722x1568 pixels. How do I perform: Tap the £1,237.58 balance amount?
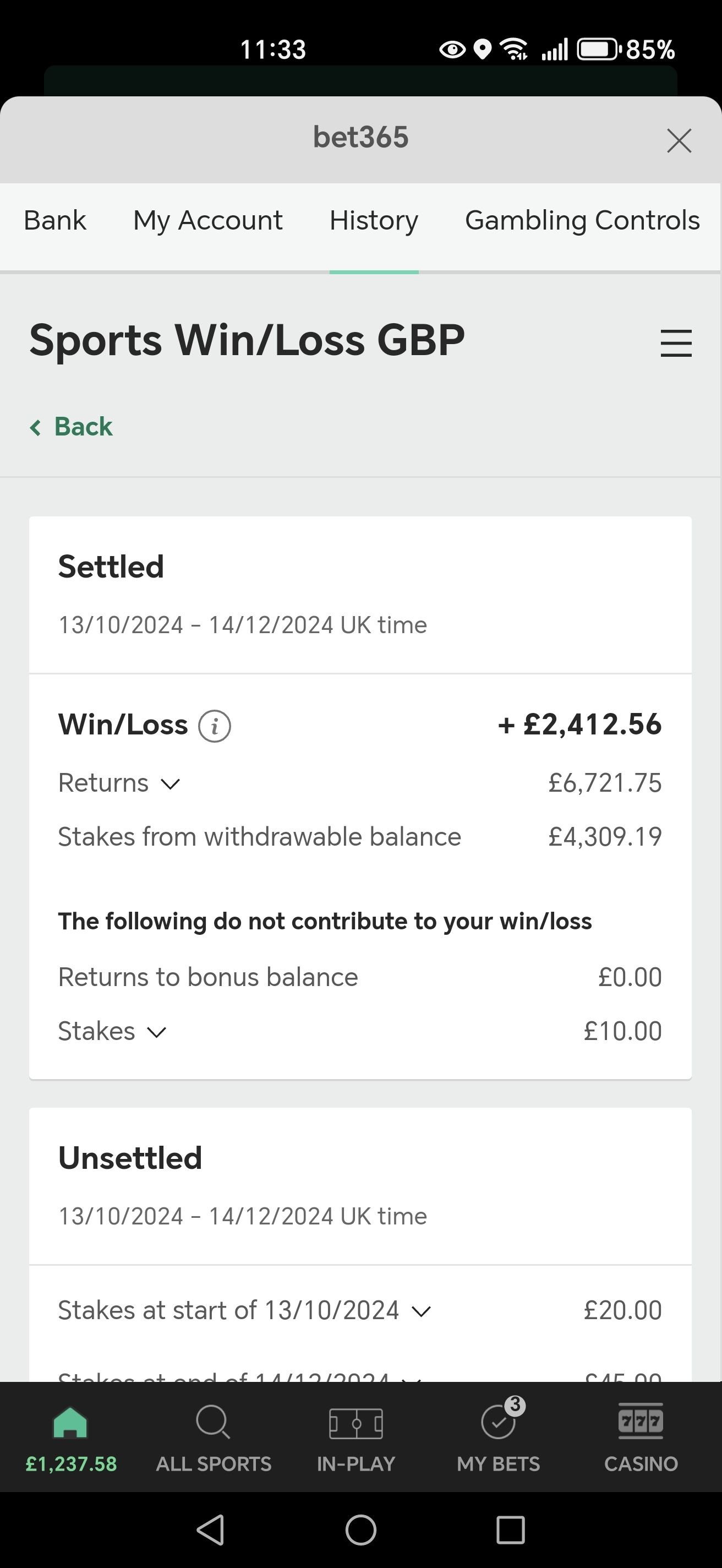click(x=71, y=1464)
